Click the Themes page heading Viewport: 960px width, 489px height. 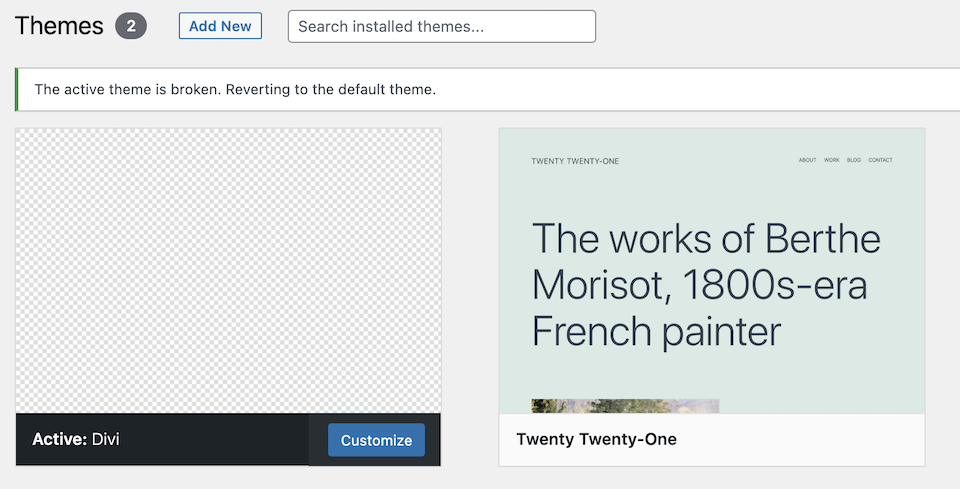pyautogui.click(x=59, y=26)
